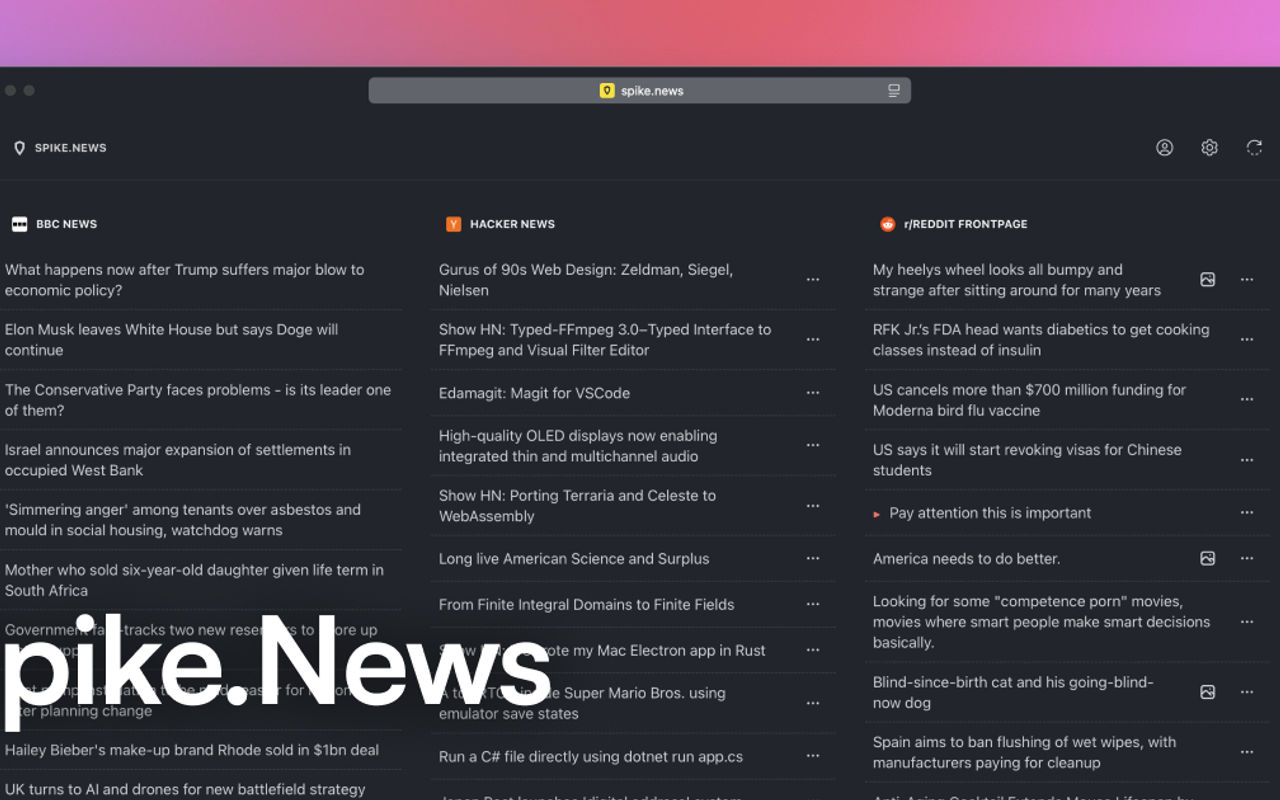Open 'Run a C# file directly' story

click(x=591, y=757)
